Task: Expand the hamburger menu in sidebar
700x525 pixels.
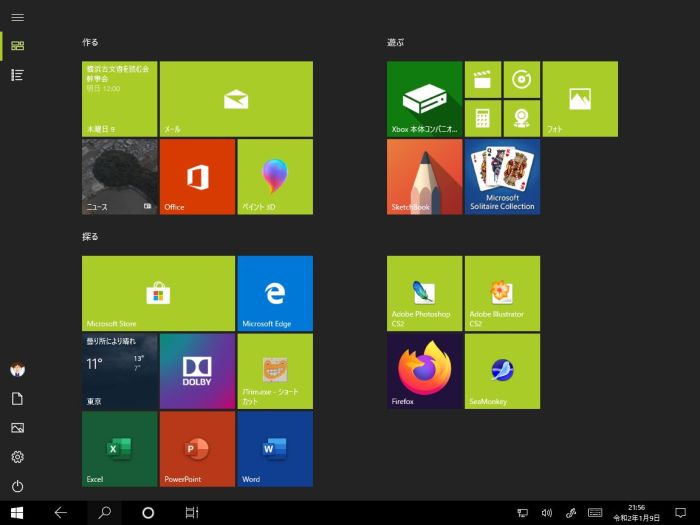Action: click(x=17, y=18)
